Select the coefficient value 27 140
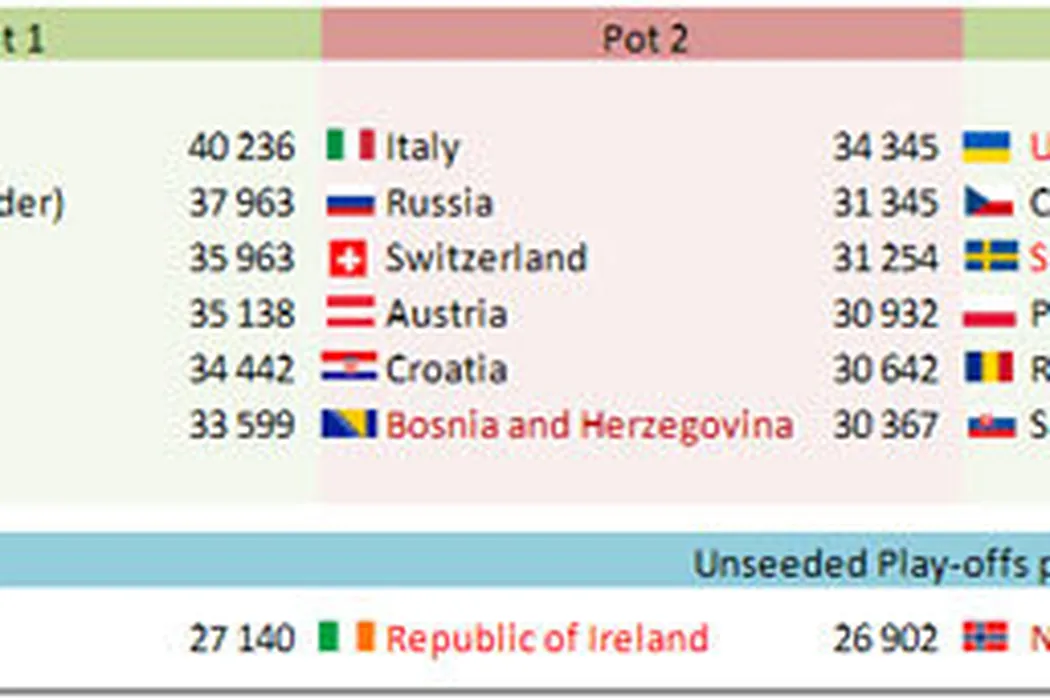Viewport: 1050px width, 700px height. coord(241,638)
